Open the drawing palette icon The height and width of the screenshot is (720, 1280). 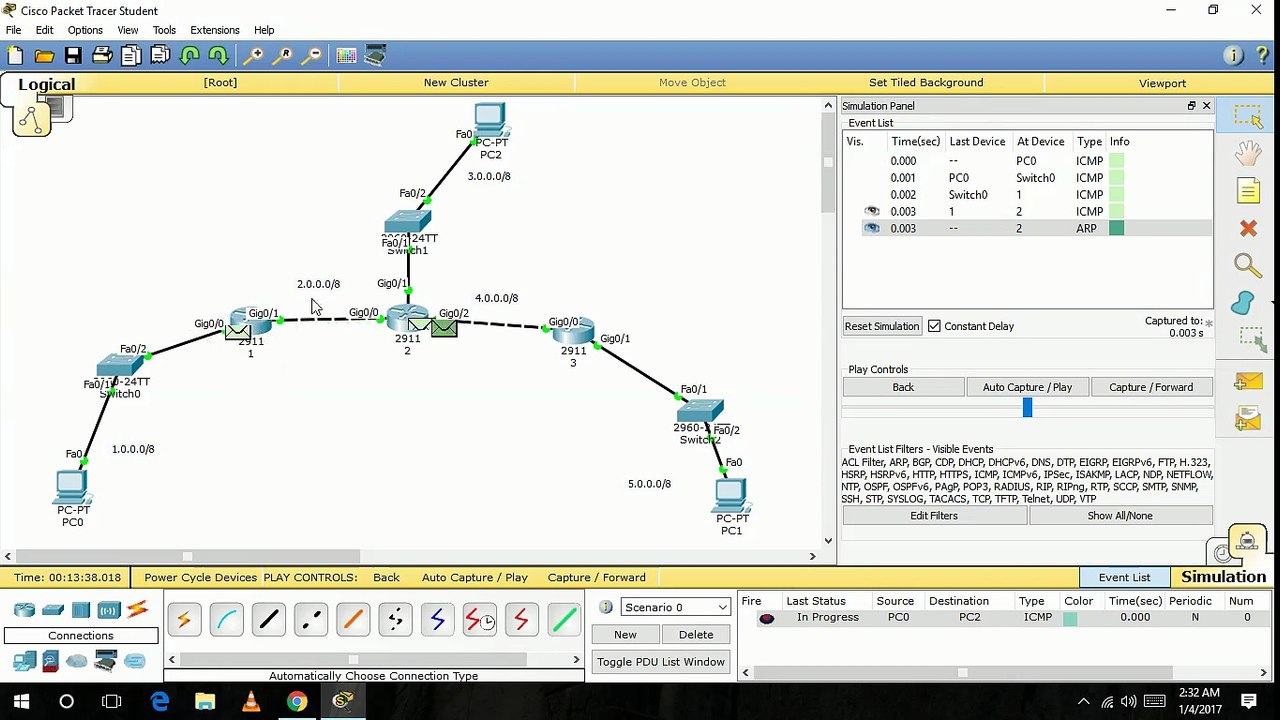[346, 56]
